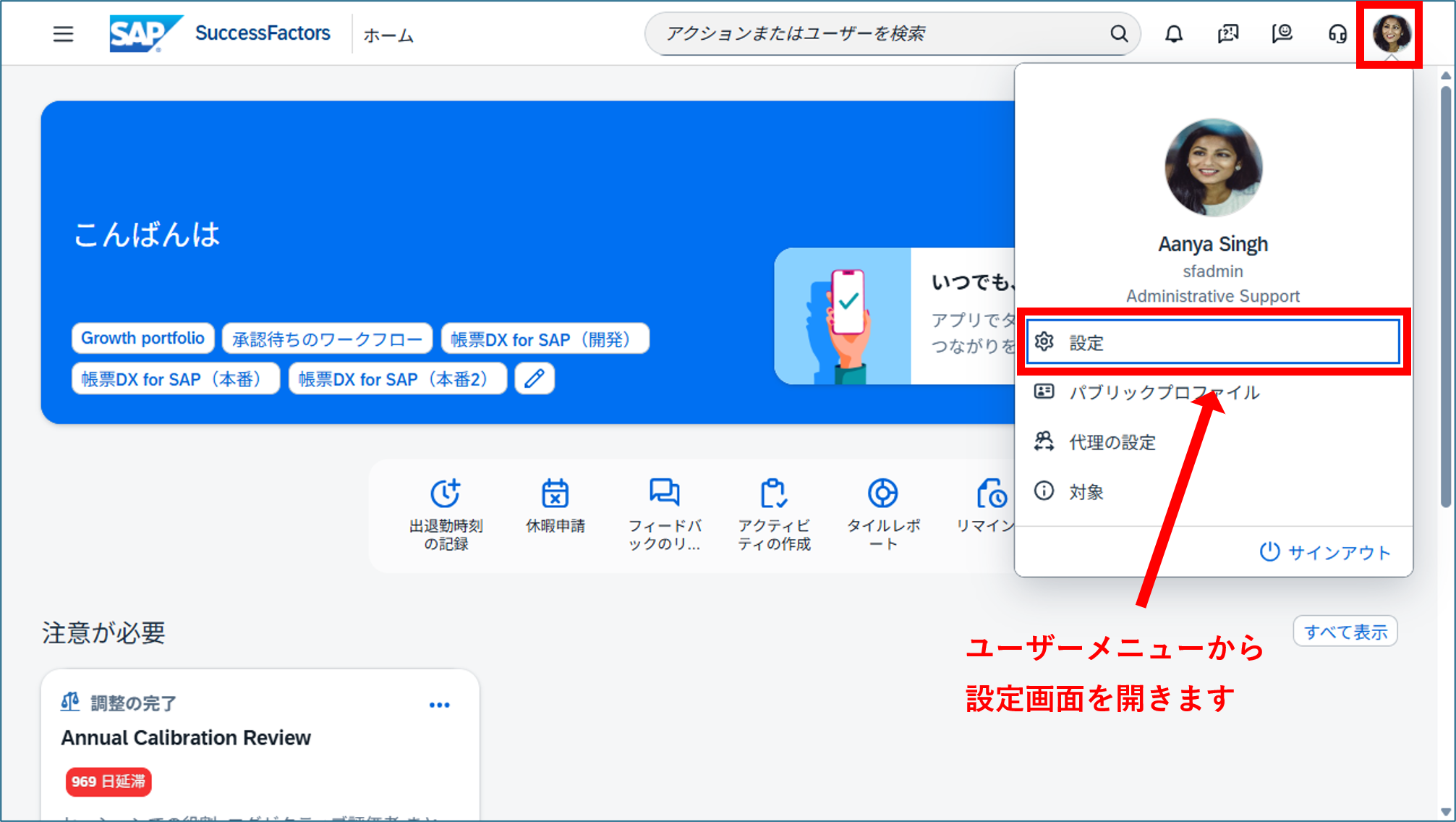Click すべて表示 button
Viewport: 1456px width, 822px height.
(x=1345, y=632)
